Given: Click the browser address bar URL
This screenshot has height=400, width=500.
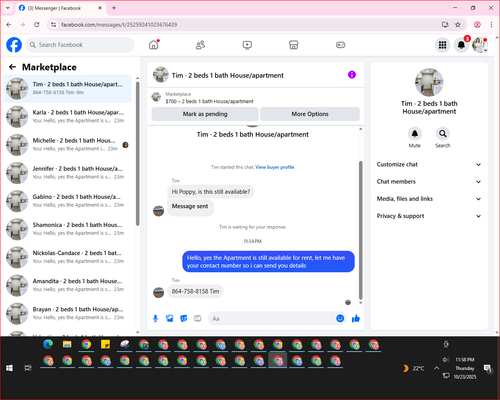Looking at the screenshot, I should [119, 25].
